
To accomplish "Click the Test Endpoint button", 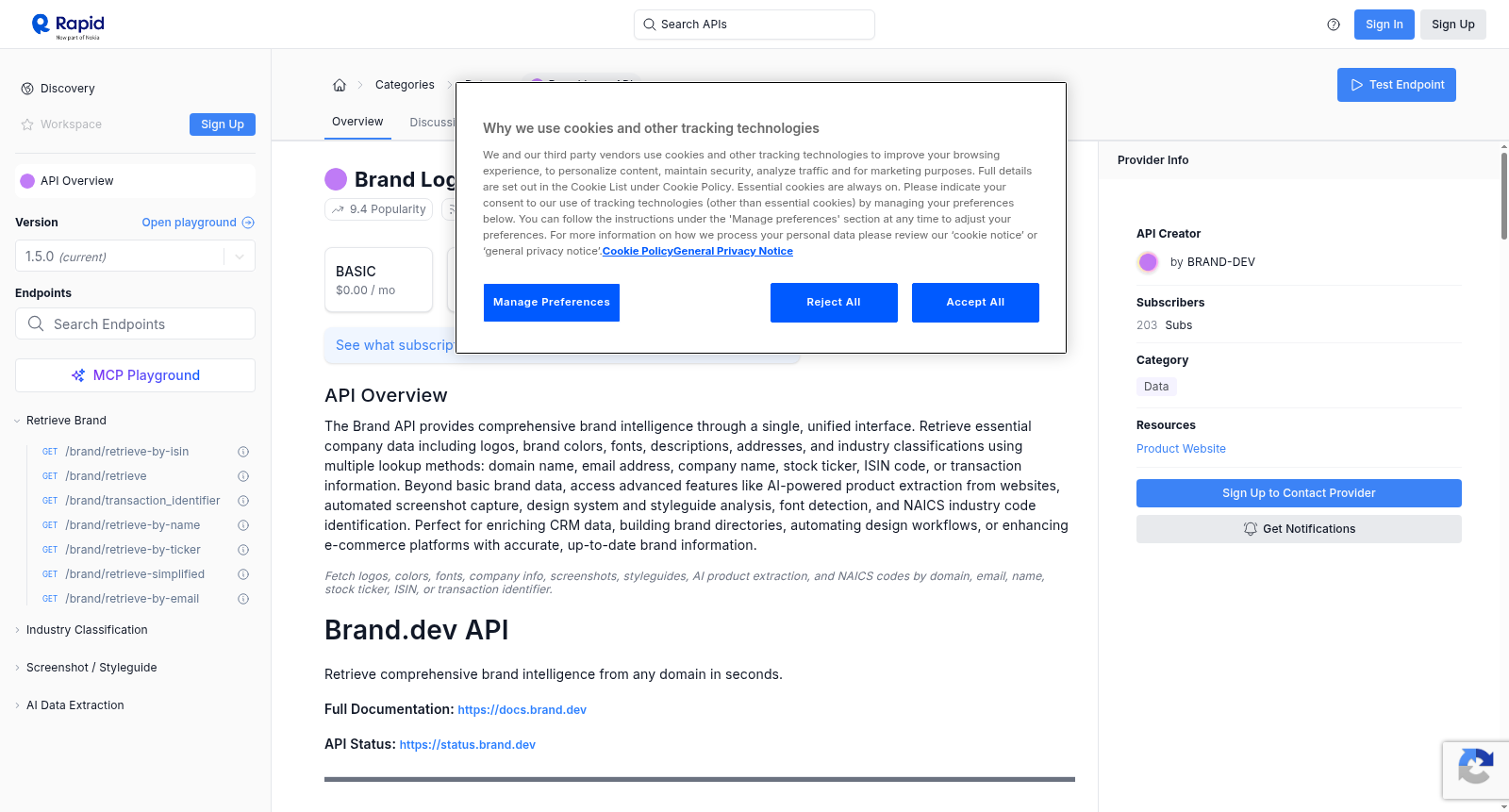I will point(1397,85).
